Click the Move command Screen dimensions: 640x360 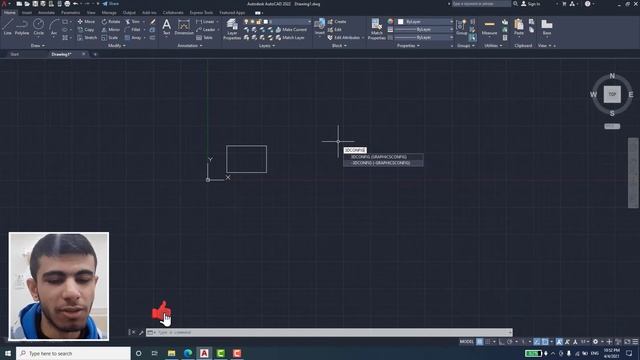(x=86, y=21)
